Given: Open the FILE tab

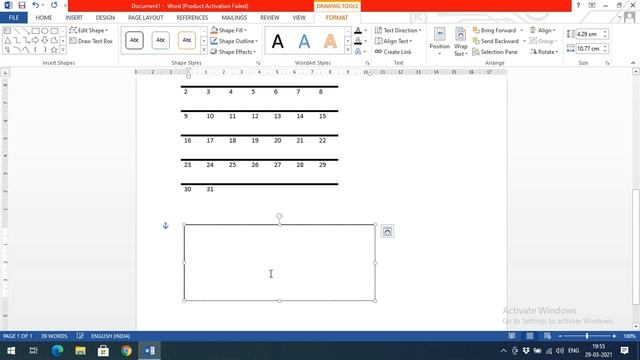Looking at the screenshot, I should point(13,18).
